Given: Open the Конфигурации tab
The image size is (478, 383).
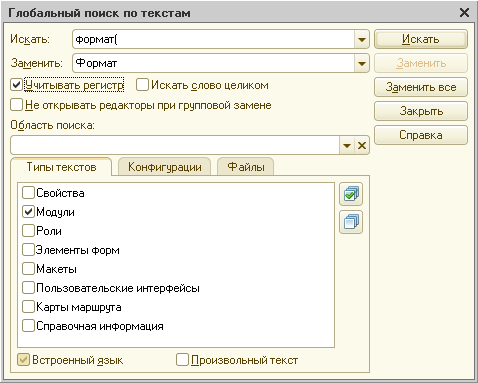Looking at the screenshot, I should tap(165, 167).
